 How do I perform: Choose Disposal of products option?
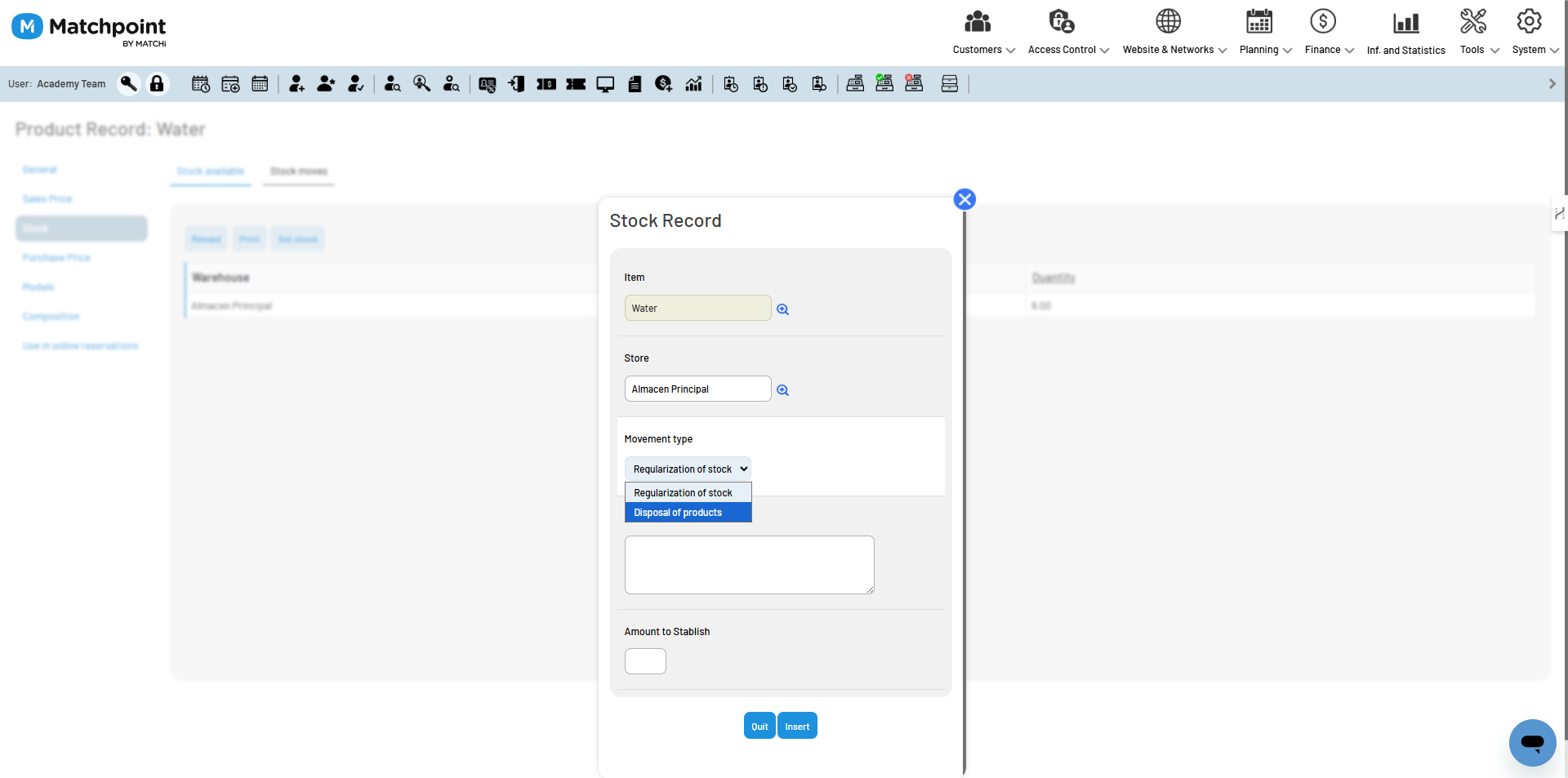click(688, 513)
